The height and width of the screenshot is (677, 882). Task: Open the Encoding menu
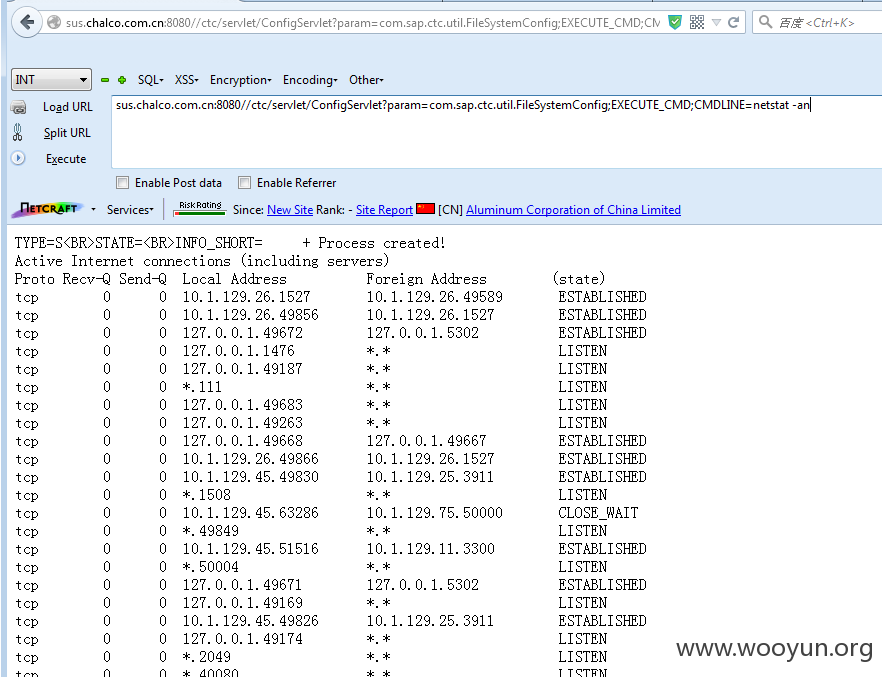click(x=310, y=80)
